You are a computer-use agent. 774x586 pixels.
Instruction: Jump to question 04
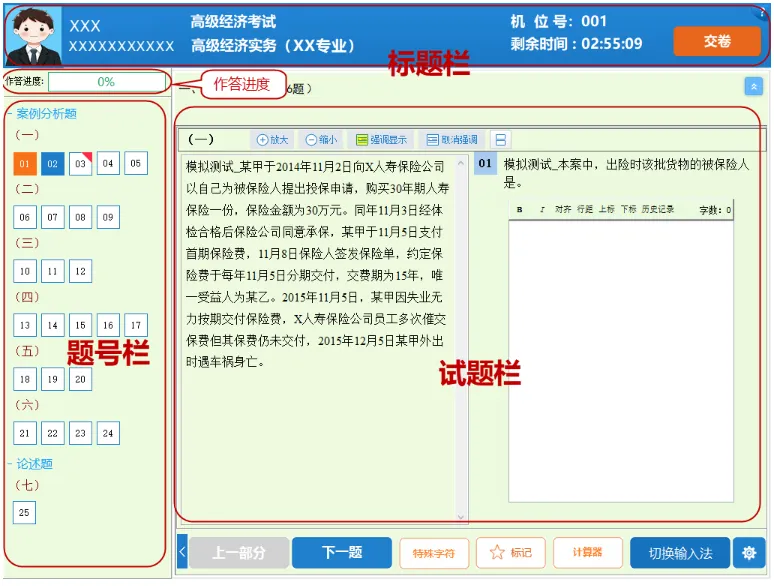pyautogui.click(x=108, y=163)
